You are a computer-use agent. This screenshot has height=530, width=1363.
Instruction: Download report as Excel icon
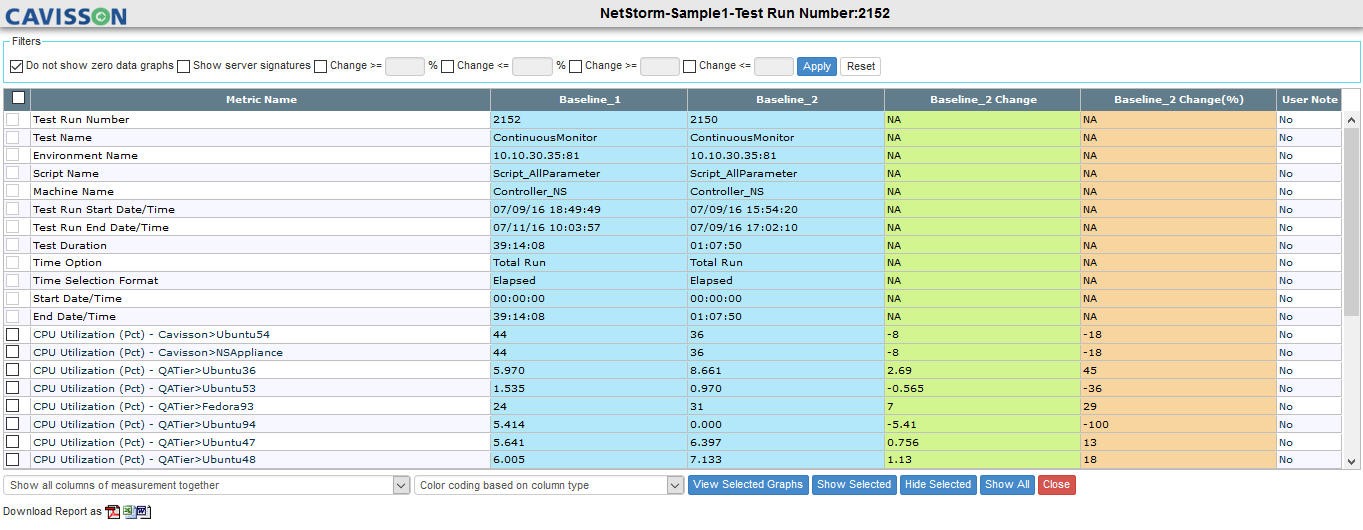pos(128,511)
